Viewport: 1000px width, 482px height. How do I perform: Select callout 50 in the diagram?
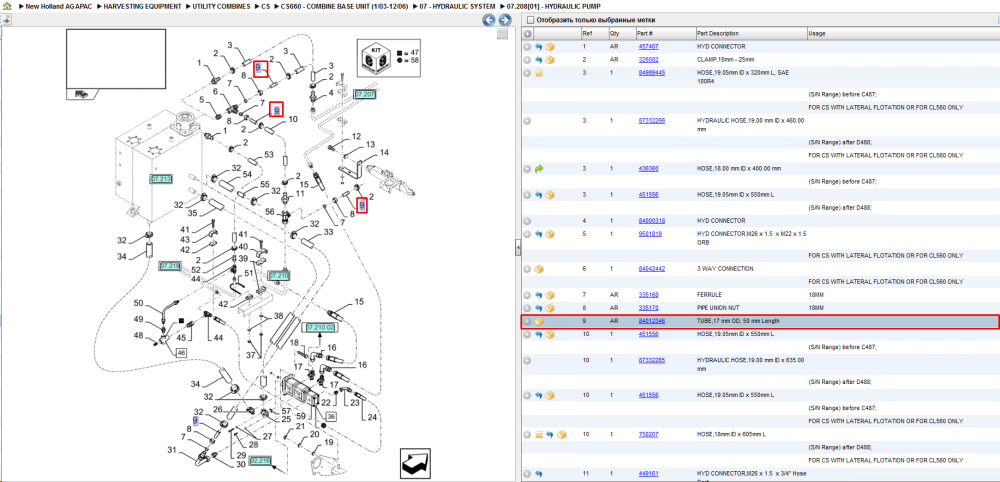(x=138, y=303)
